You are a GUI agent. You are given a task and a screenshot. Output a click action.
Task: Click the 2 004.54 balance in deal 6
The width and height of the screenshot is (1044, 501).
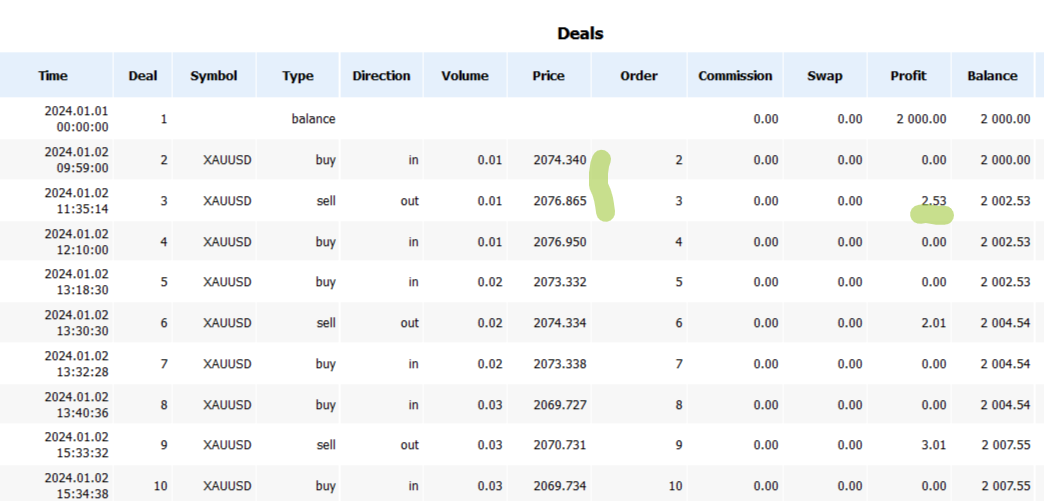[x=1005, y=323]
